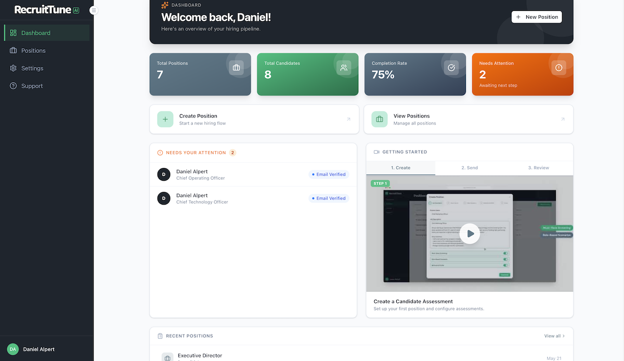The image size is (624, 361).
Task: Open Daniel Alpert Chief Technology Officer row
Action: 254,198
